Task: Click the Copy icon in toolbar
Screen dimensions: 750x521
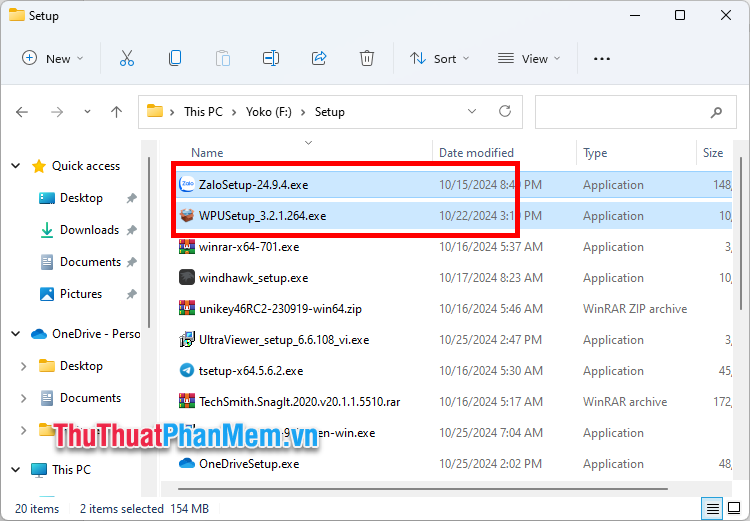Action: click(175, 58)
